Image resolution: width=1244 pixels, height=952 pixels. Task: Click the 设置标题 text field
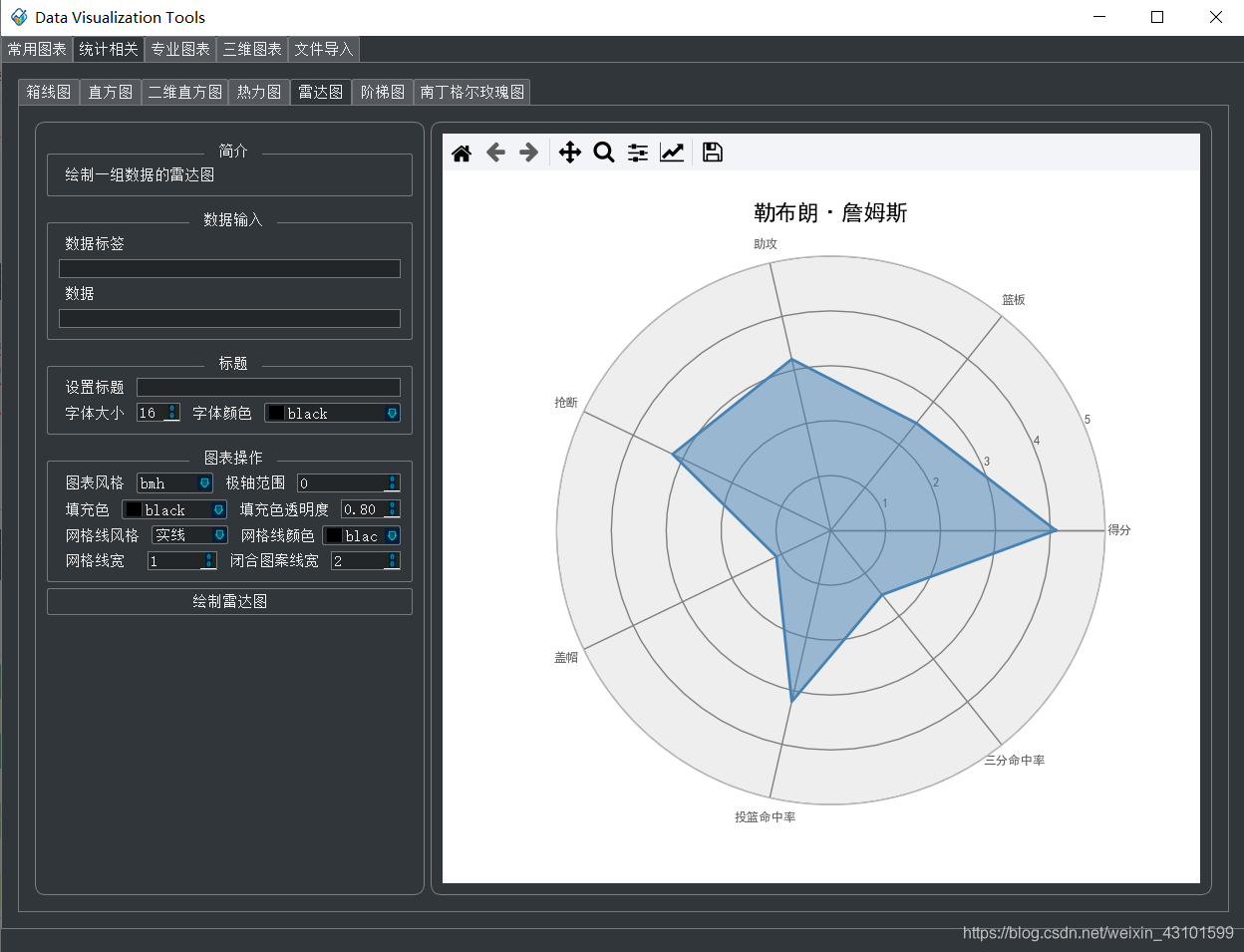[x=268, y=387]
